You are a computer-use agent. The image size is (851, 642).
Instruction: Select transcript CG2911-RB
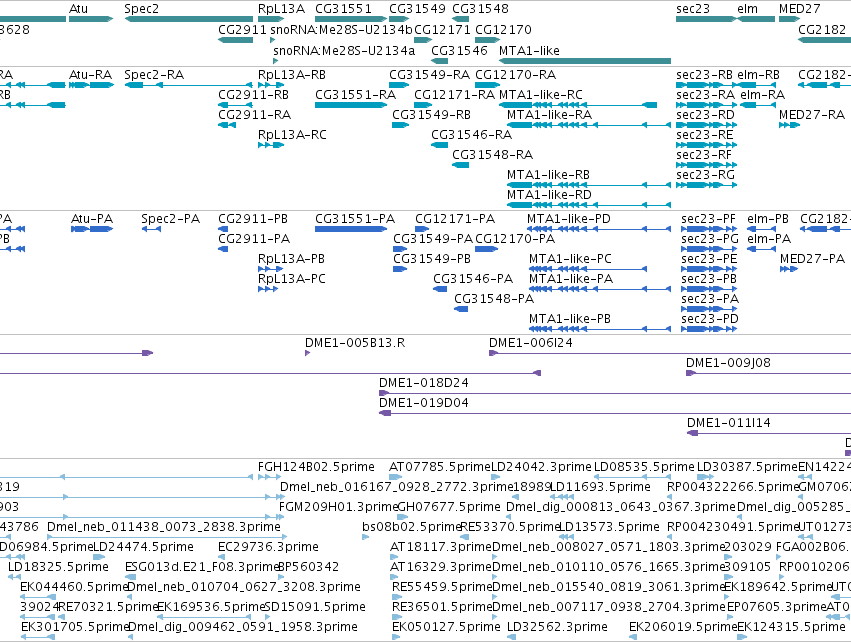pyautogui.click(x=235, y=105)
